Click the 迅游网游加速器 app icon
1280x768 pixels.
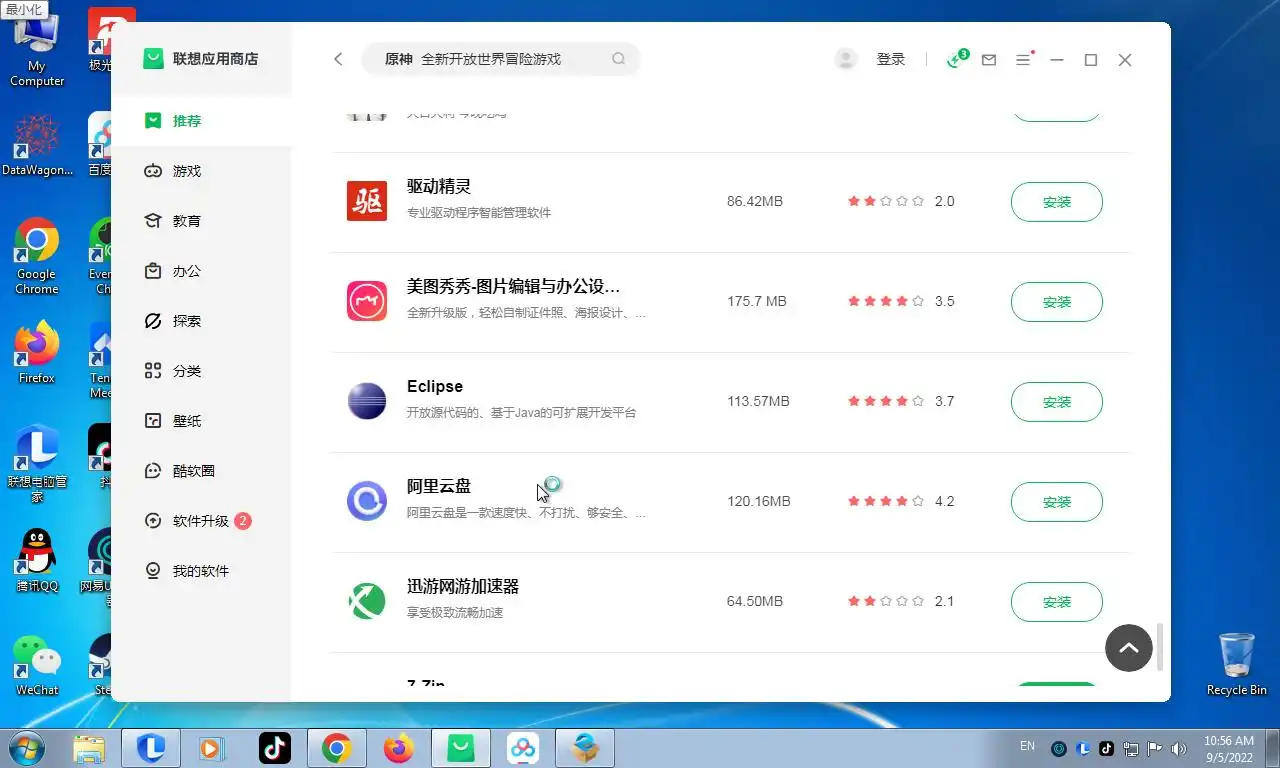367,601
